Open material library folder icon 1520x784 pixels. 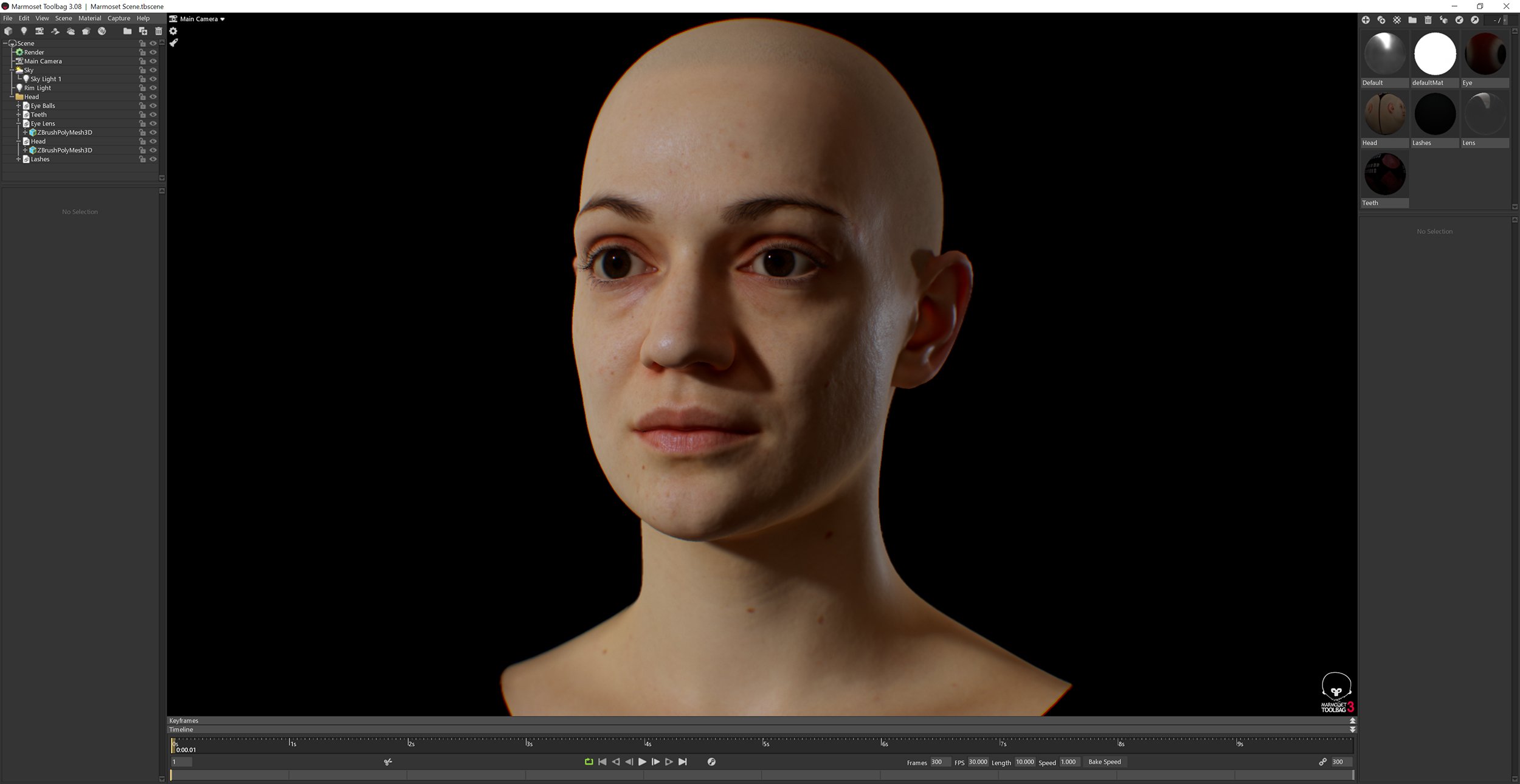coord(1412,20)
